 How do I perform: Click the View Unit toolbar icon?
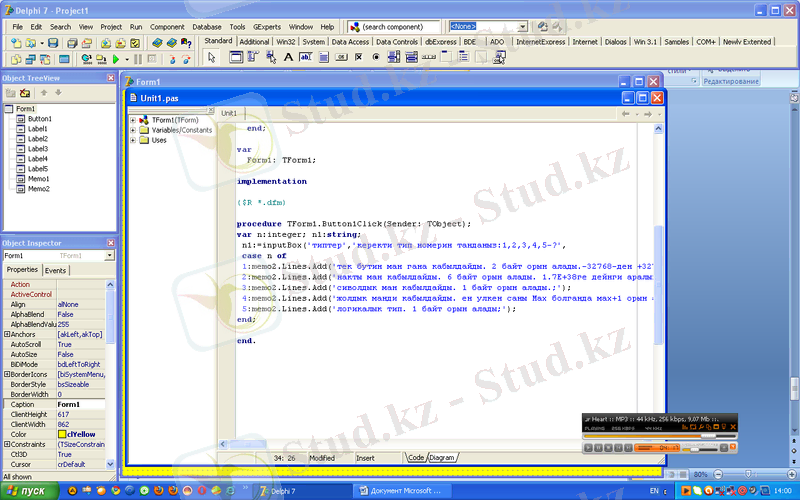pos(16,59)
